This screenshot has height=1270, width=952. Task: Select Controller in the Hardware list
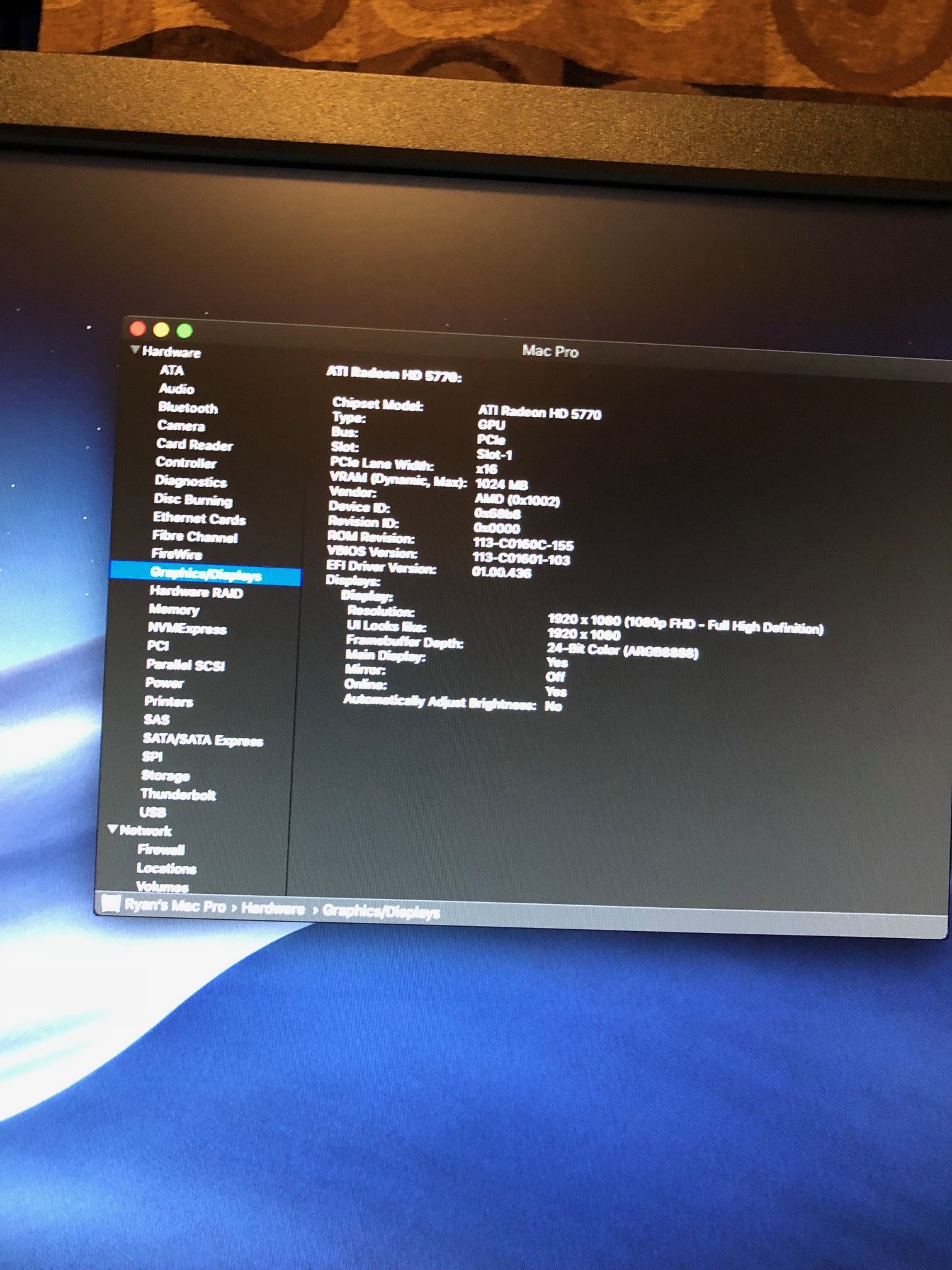coord(186,463)
